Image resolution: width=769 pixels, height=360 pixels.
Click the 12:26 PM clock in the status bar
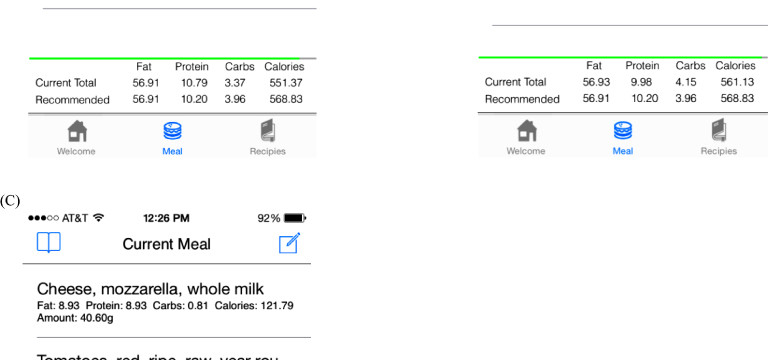pos(166,218)
